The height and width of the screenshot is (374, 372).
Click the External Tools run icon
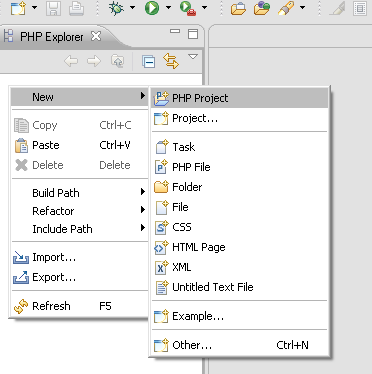point(188,8)
